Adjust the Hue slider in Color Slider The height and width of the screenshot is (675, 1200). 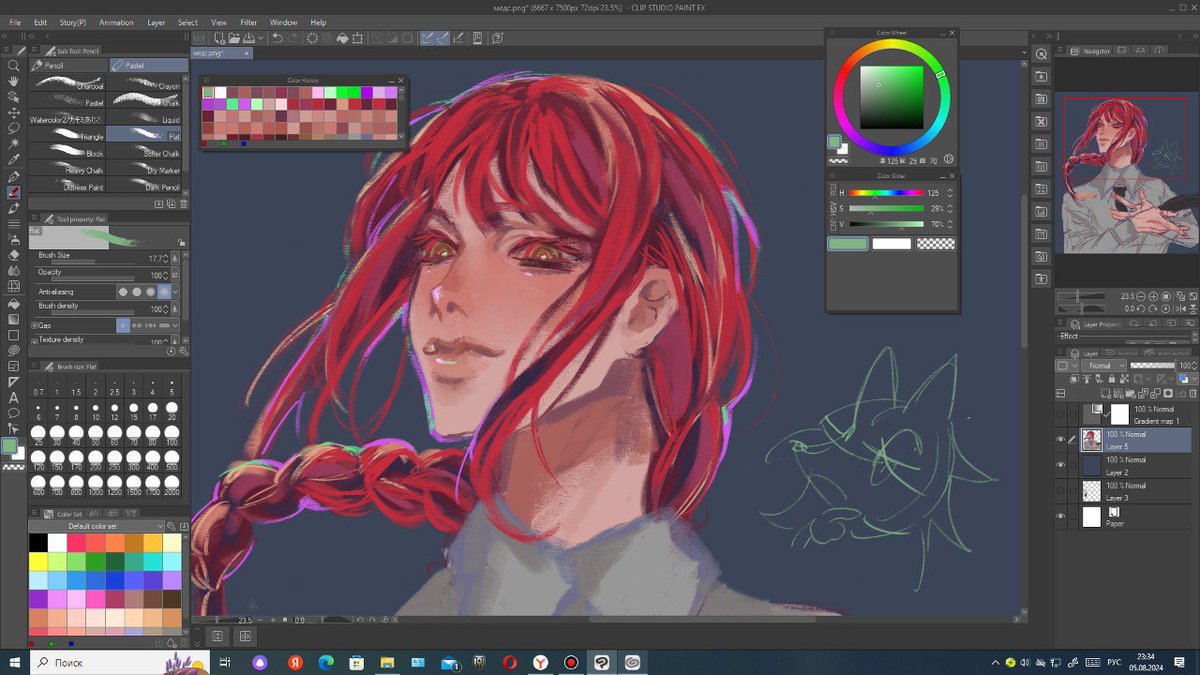886,192
